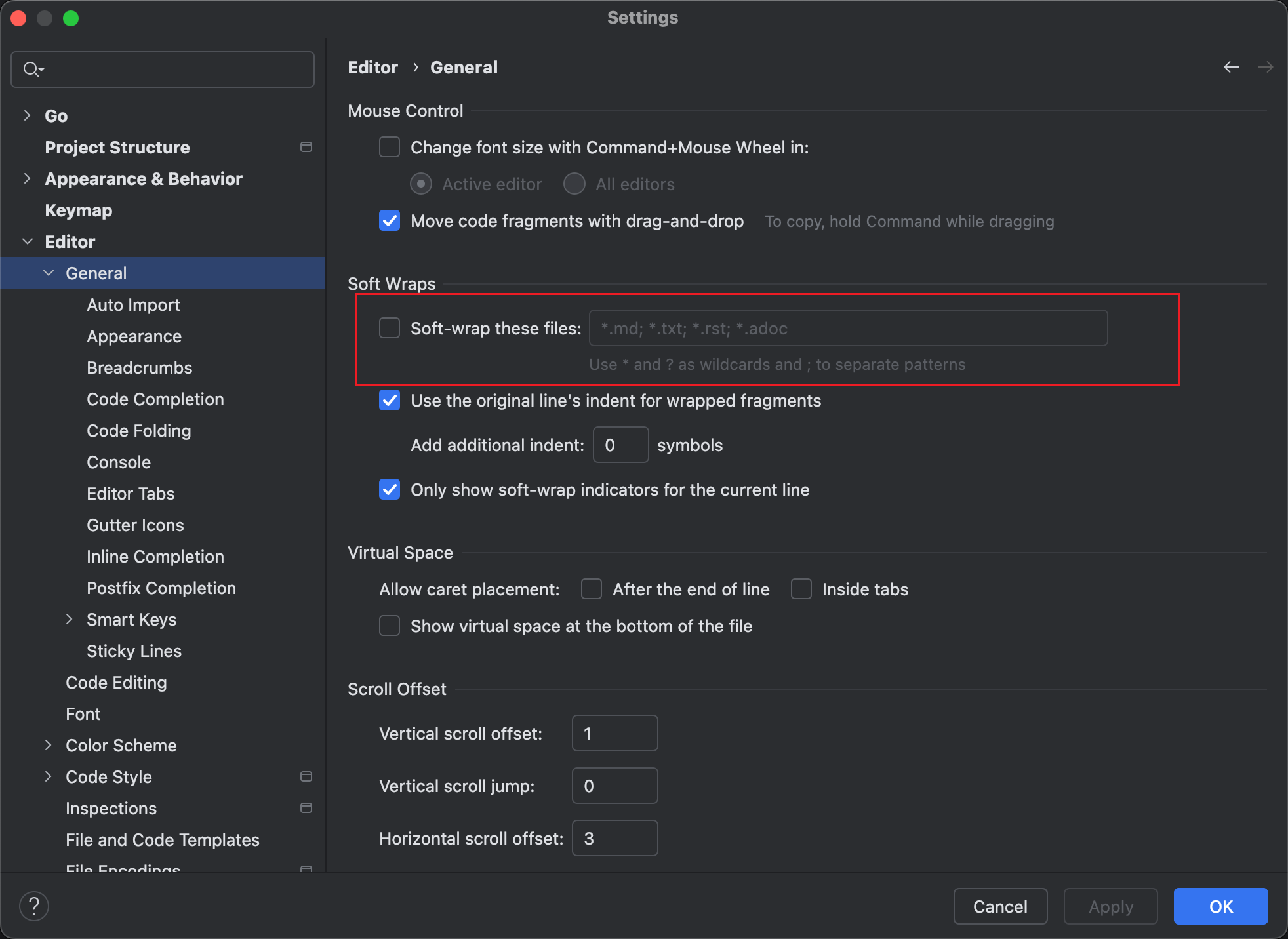
Task: Click the forward navigation arrow icon
Action: point(1265,67)
